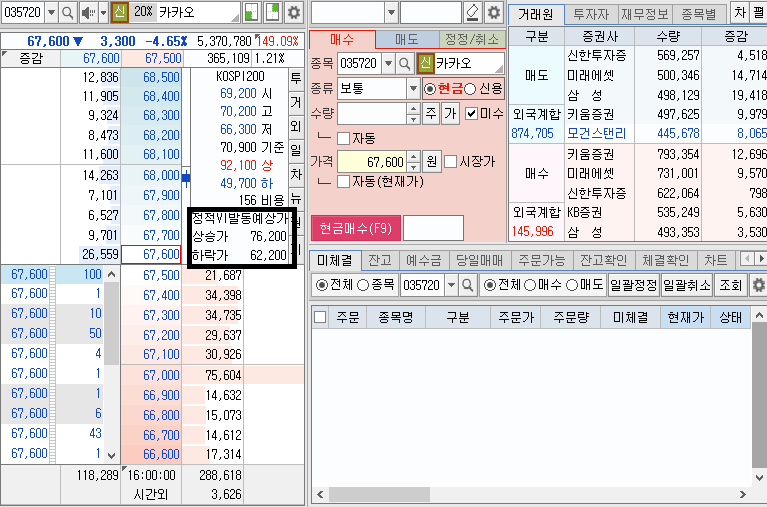Click the 조회 query button

coord(731,285)
